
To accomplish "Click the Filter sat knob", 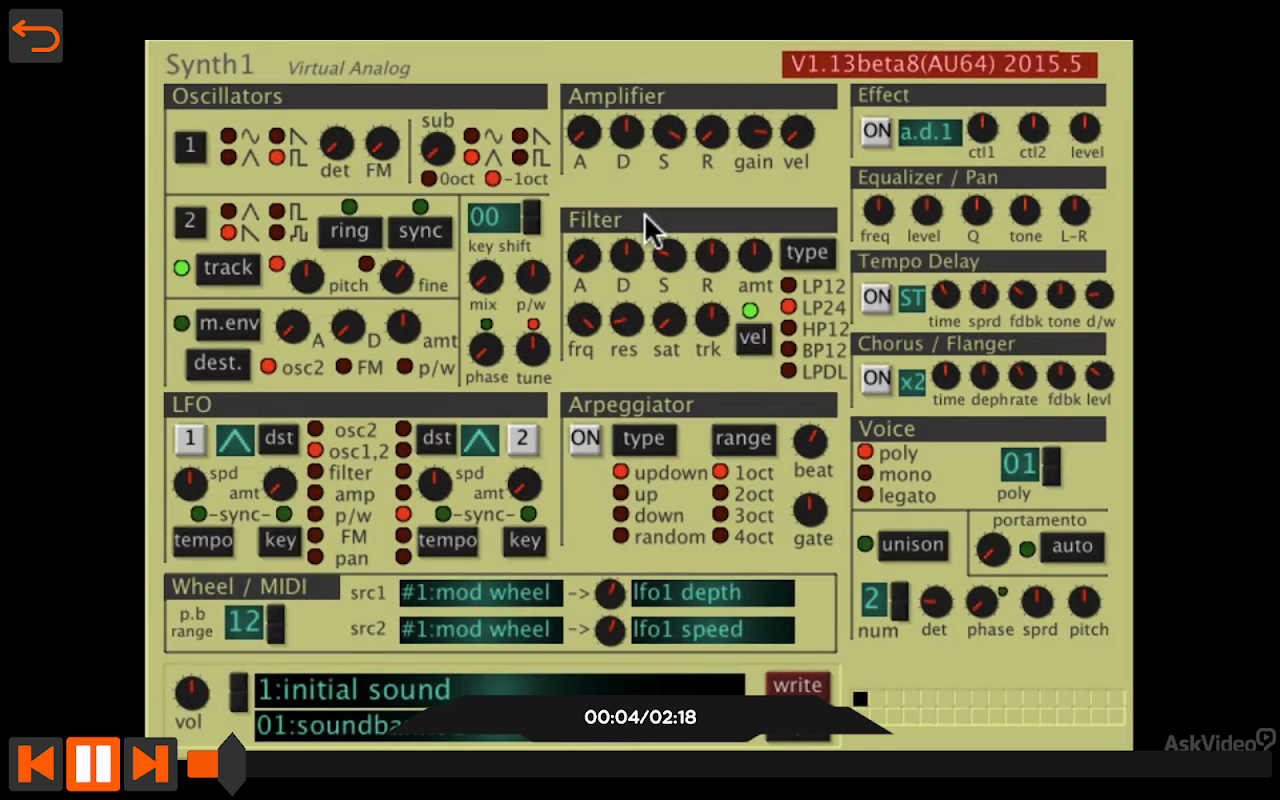I will [669, 320].
